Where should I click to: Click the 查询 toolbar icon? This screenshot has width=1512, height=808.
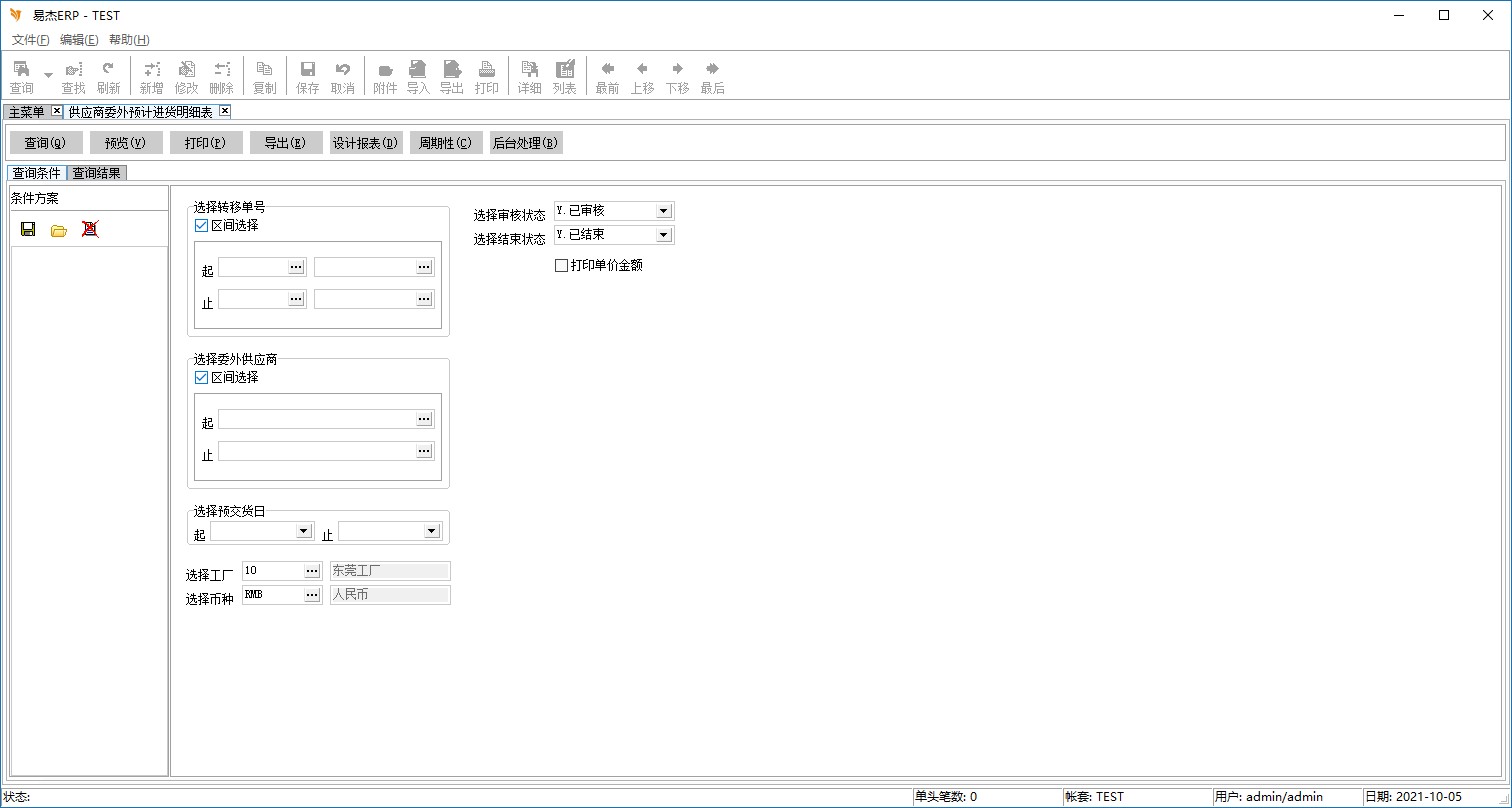pos(21,76)
